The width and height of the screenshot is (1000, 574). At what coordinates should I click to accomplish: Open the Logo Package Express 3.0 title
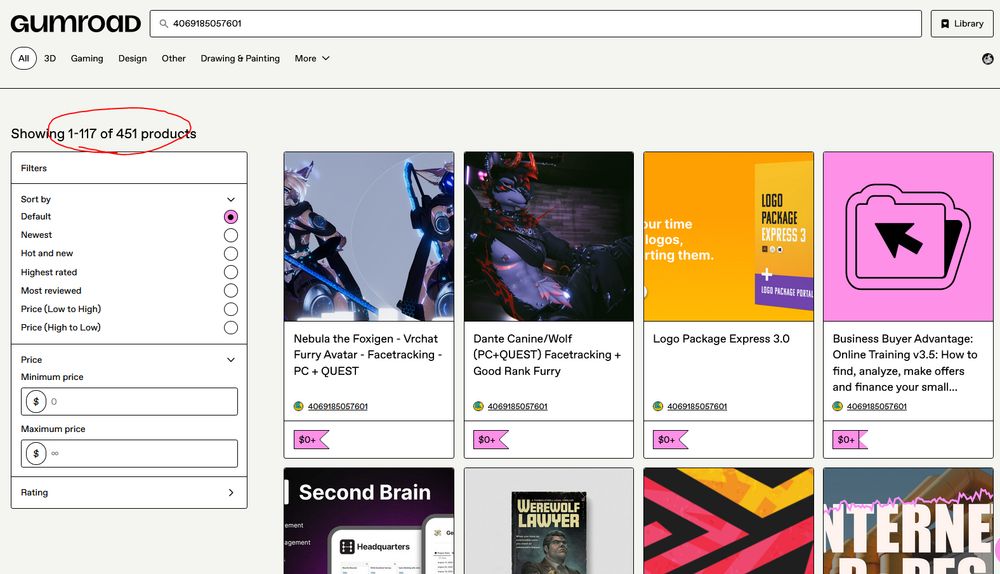(x=721, y=339)
